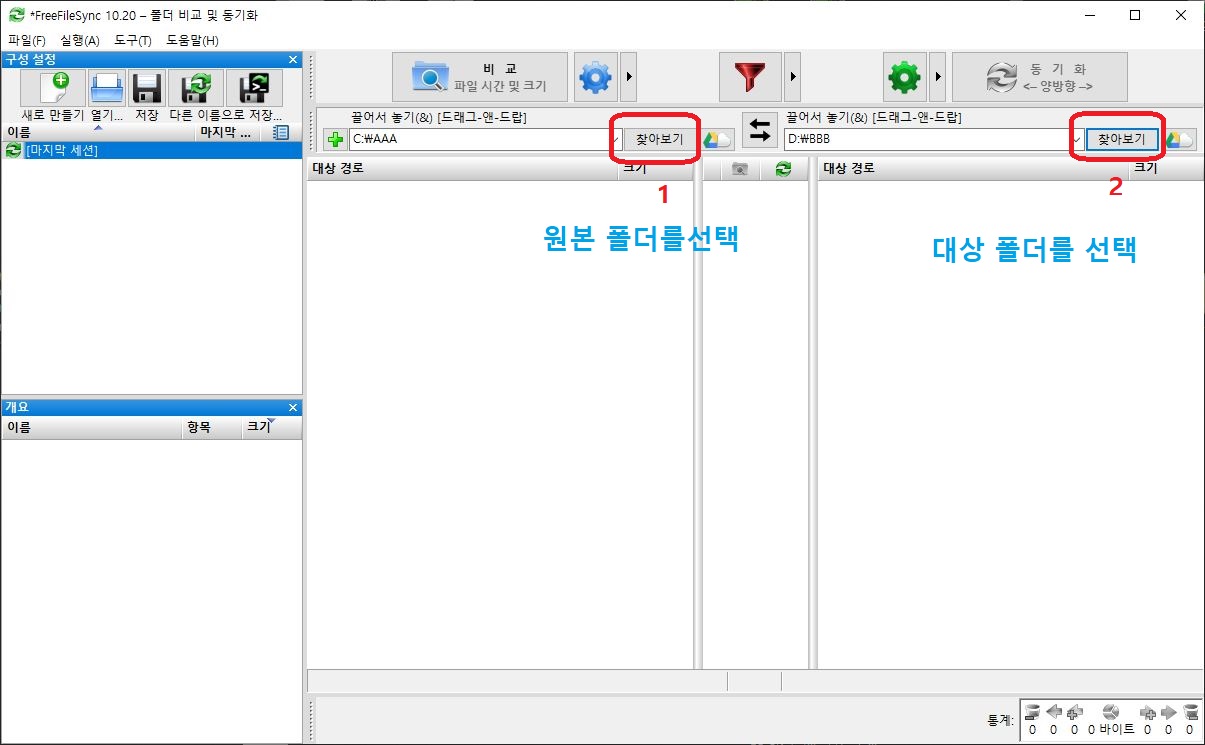The image size is (1205, 745).
Task: Click the green sync action icon in middle column
Action: click(783, 169)
